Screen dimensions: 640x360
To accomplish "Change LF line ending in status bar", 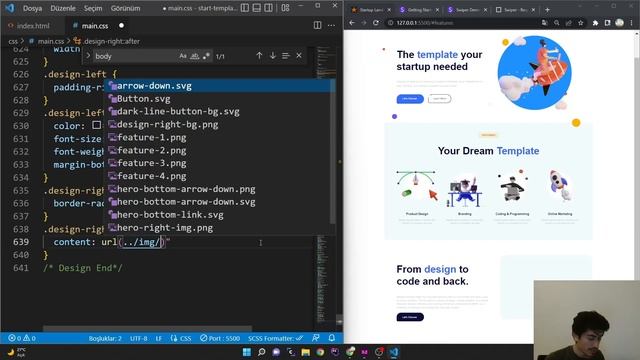I will [x=158, y=338].
